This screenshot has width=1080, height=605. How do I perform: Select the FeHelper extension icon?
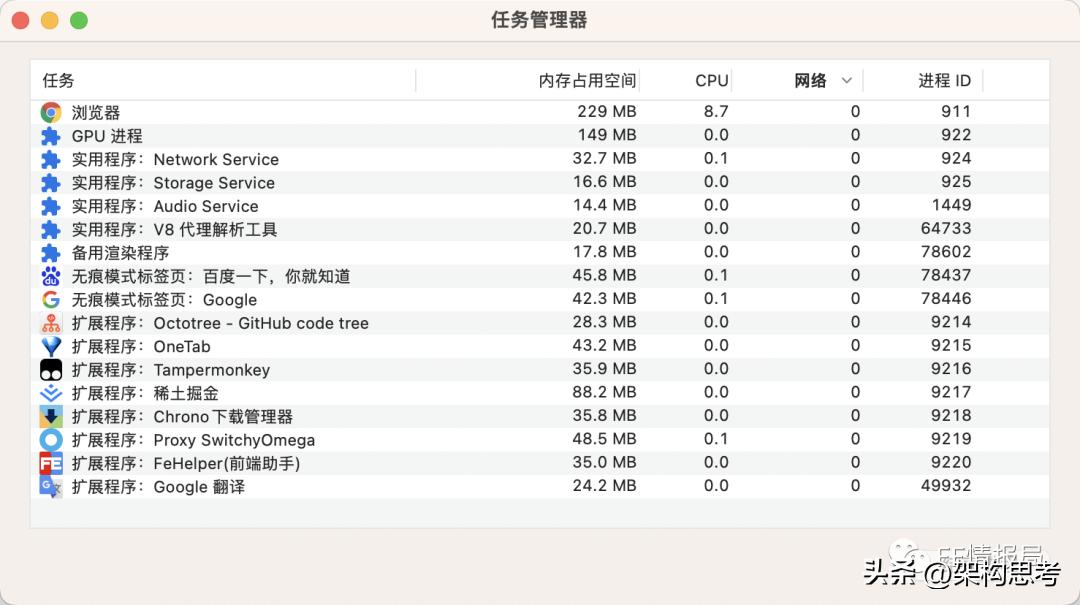point(51,463)
